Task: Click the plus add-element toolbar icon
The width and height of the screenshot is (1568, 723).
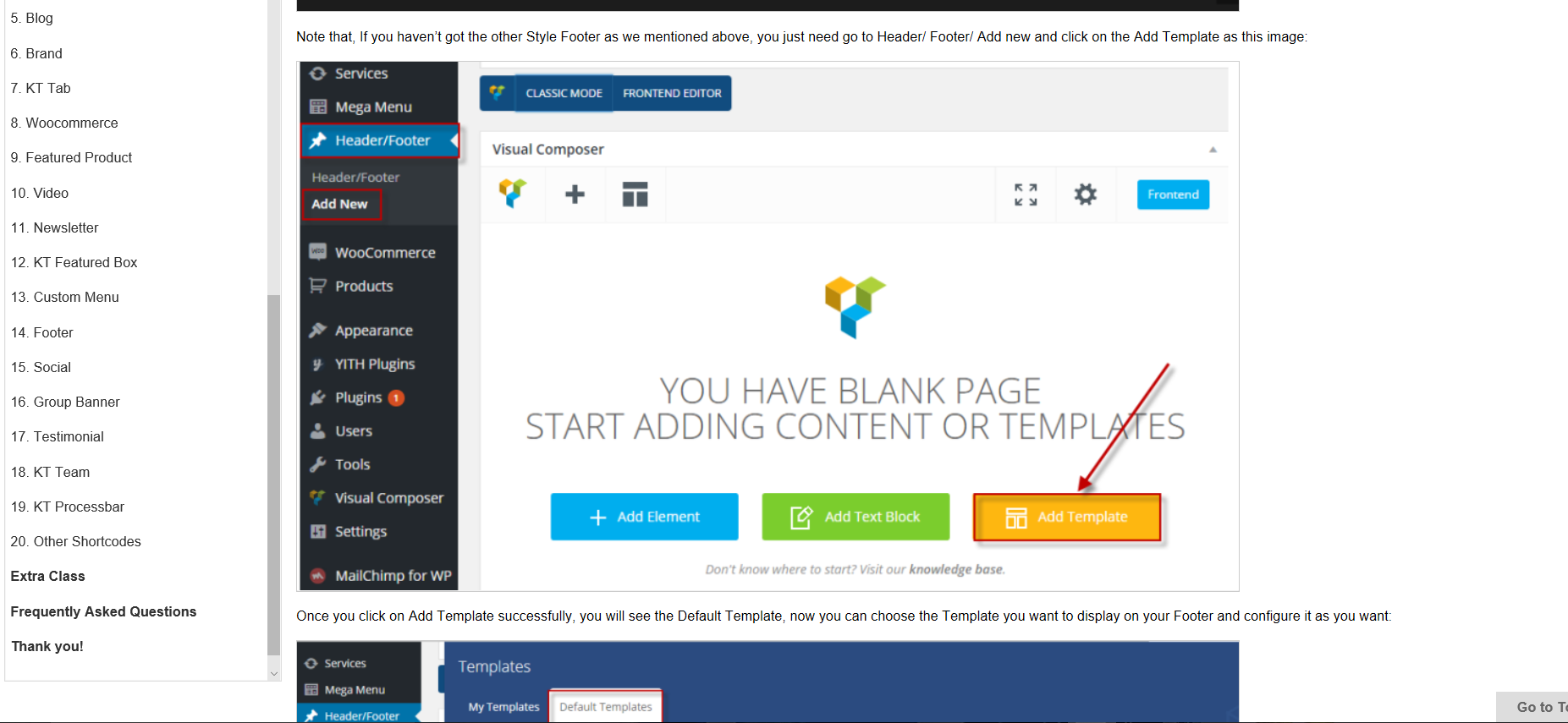Action: [575, 194]
